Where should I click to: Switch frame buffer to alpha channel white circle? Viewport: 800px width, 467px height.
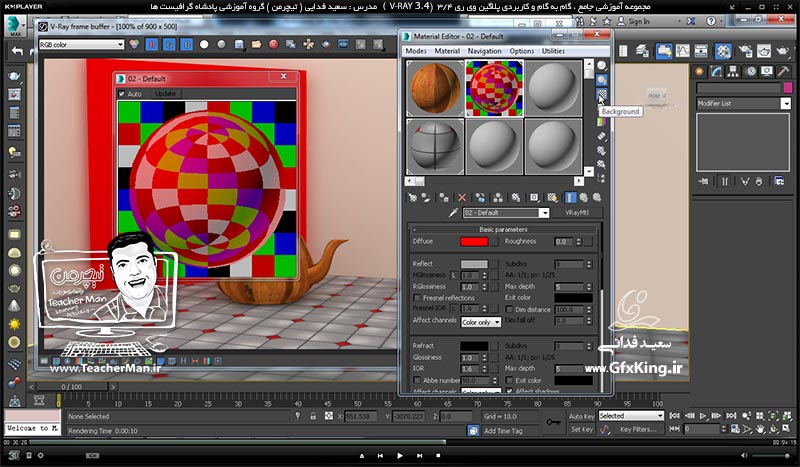coord(204,45)
